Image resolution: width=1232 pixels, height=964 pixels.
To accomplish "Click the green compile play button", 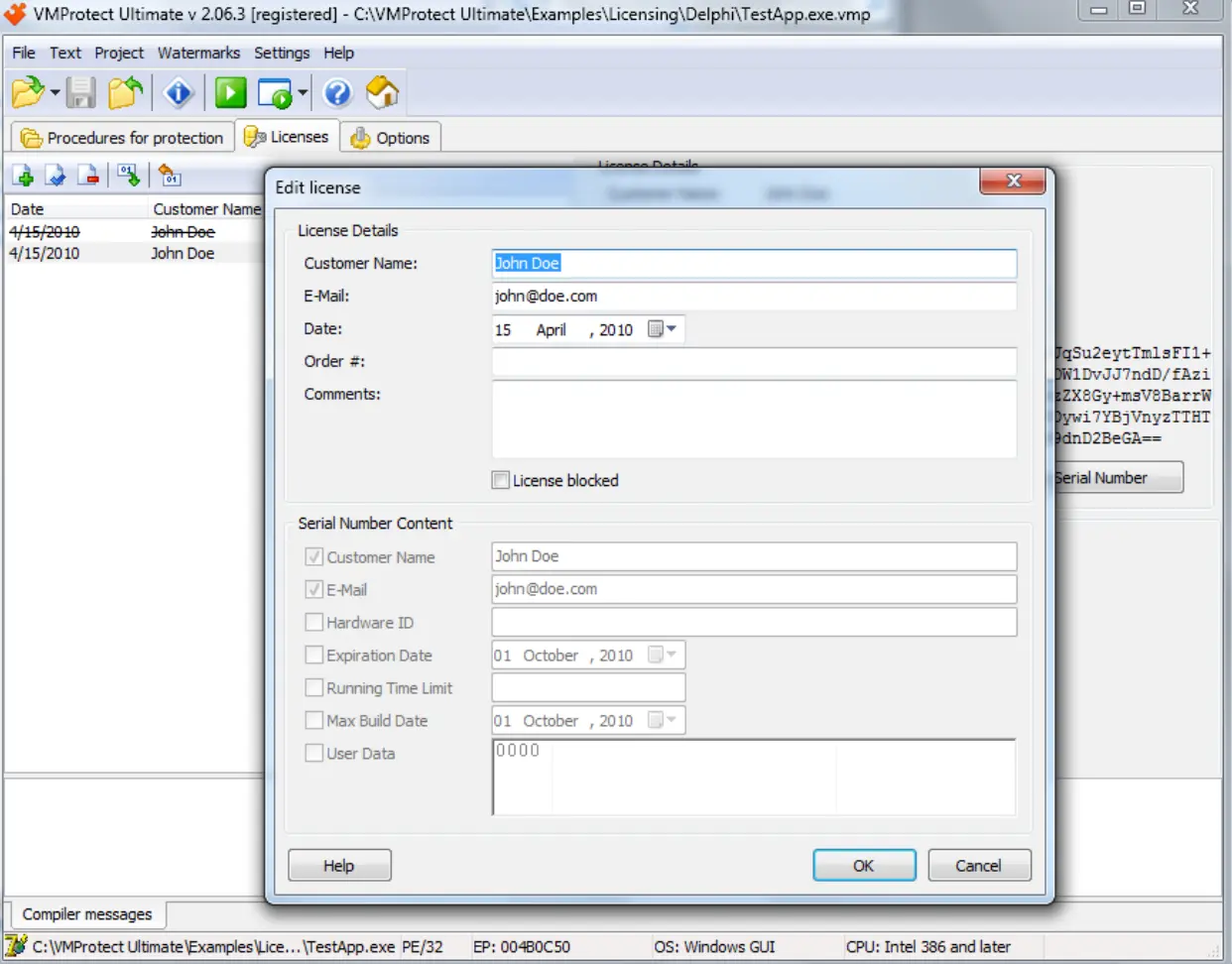I will coord(230,93).
